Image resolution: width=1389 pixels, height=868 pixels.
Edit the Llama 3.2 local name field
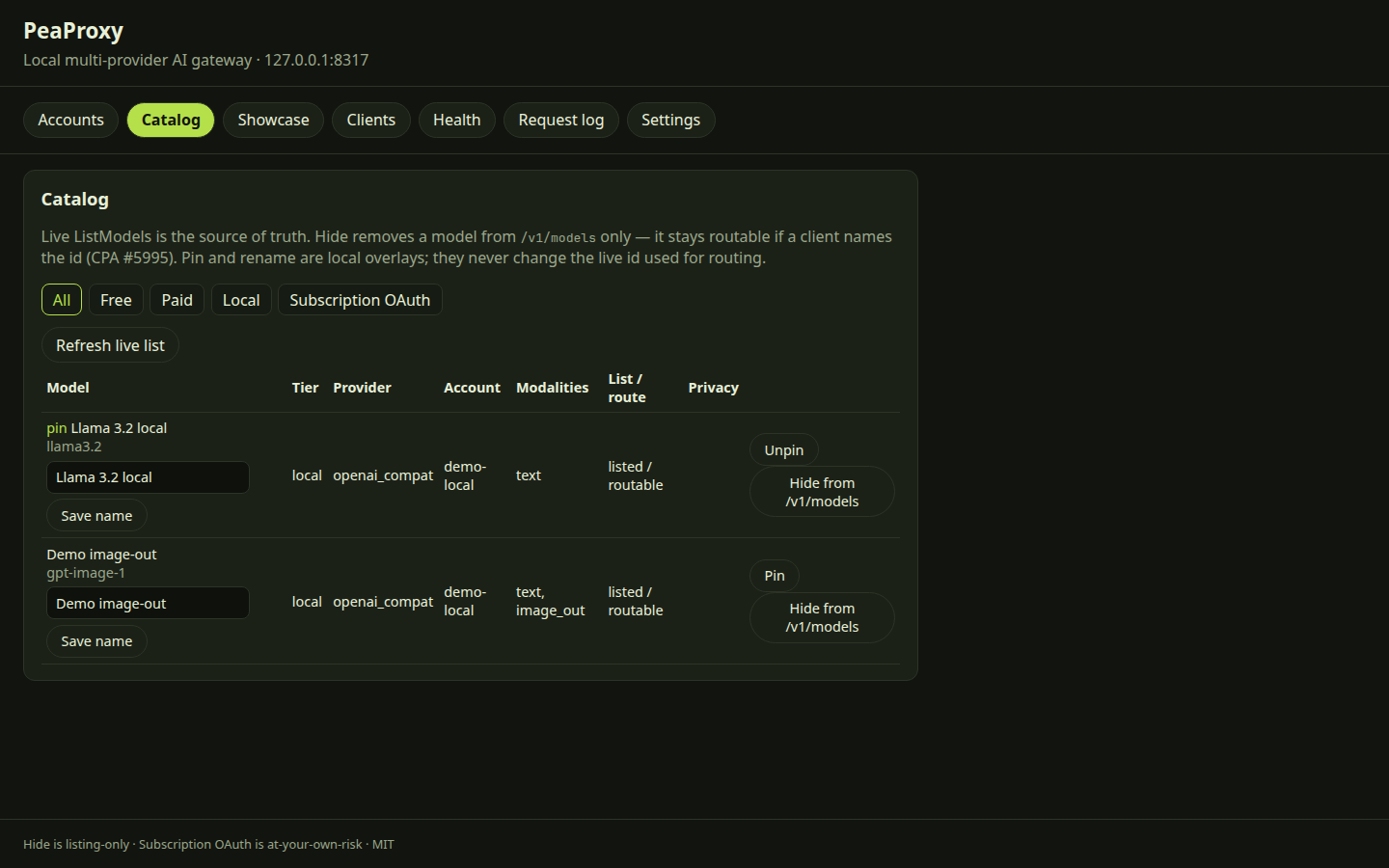click(x=148, y=477)
